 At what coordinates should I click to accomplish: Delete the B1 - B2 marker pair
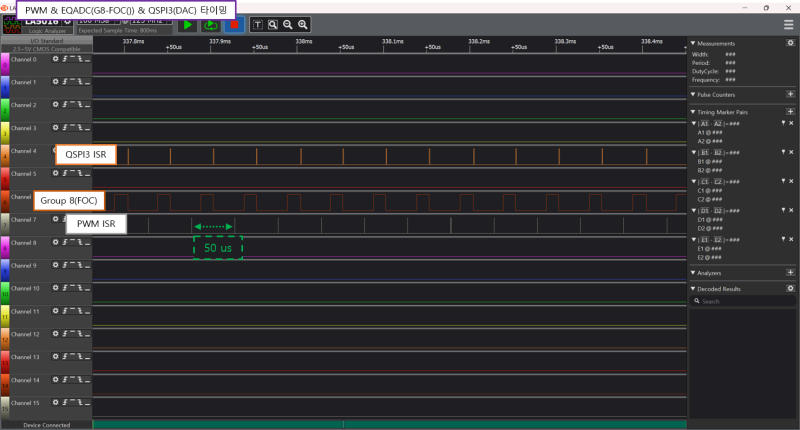[x=791, y=152]
